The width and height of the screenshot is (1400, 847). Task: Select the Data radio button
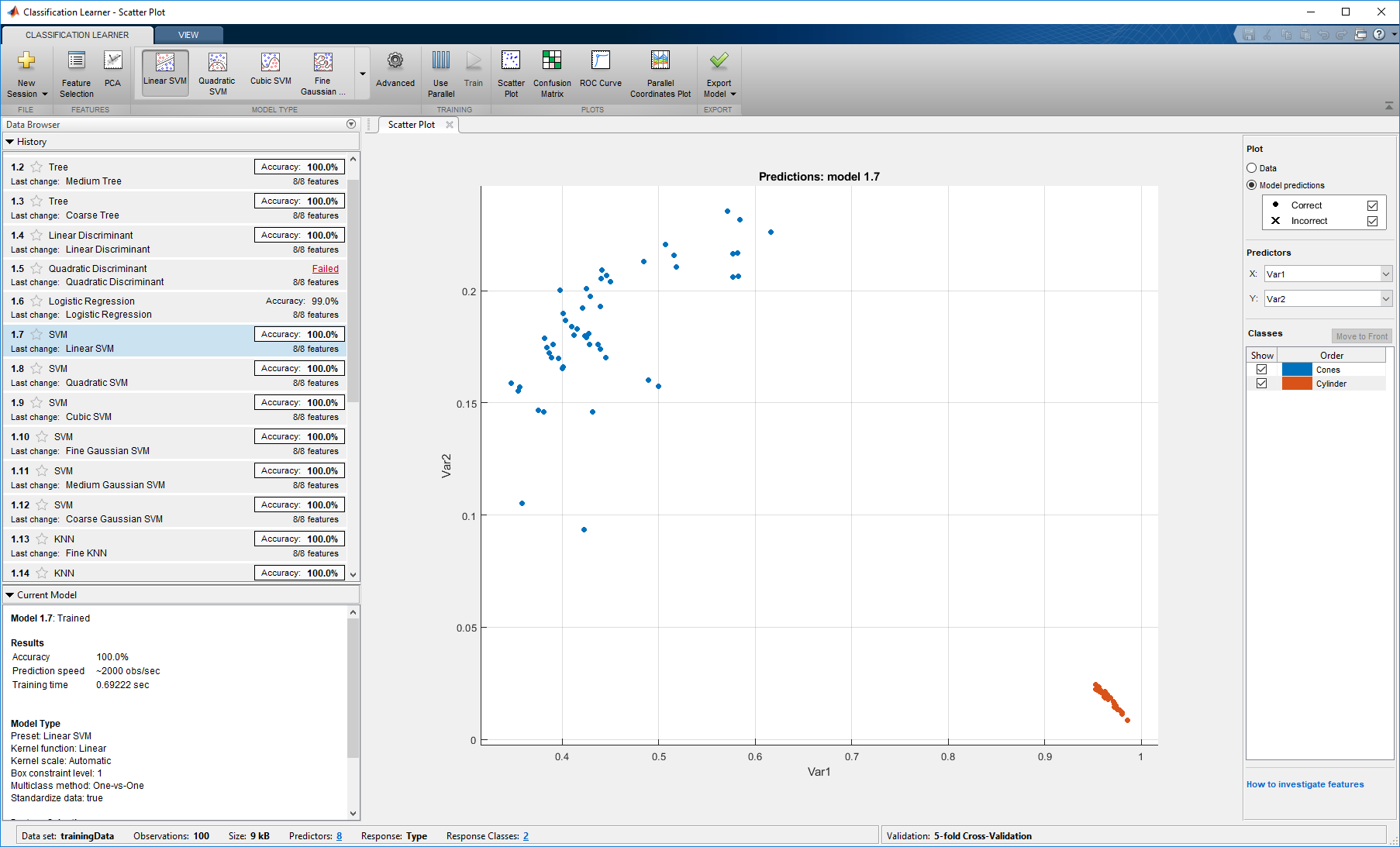click(1252, 168)
